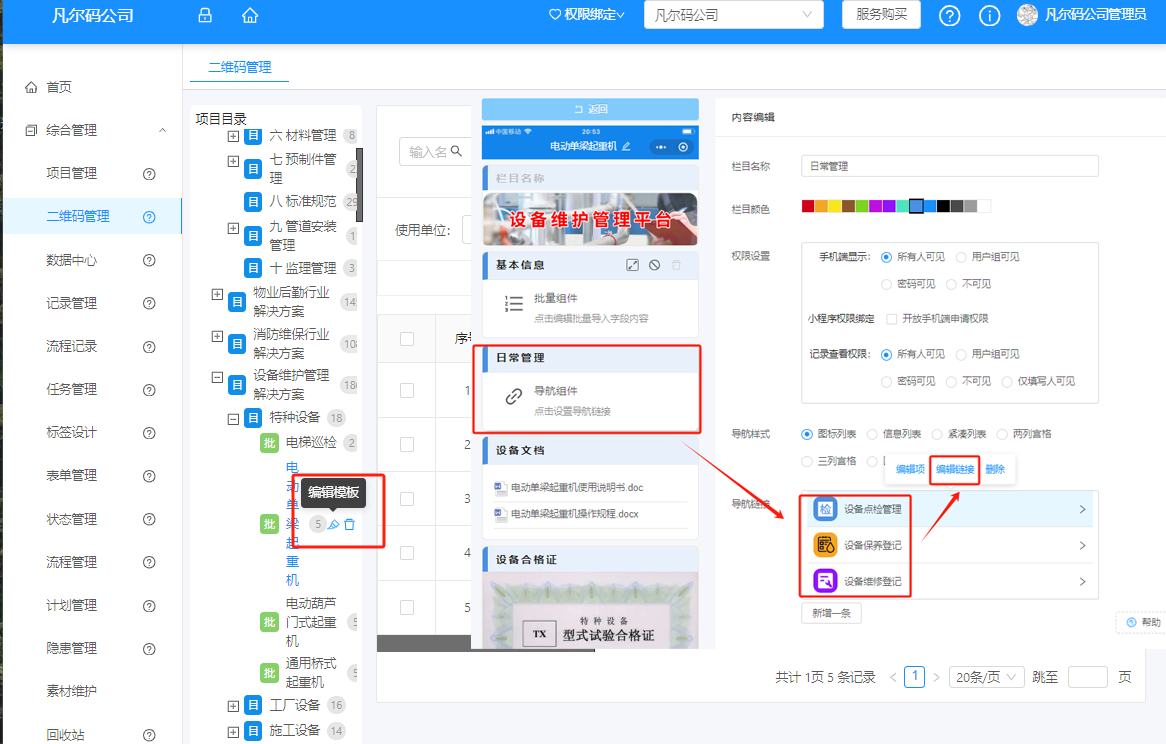
Task: Click the 设备维修登记 purple icon
Action: [x=824, y=581]
